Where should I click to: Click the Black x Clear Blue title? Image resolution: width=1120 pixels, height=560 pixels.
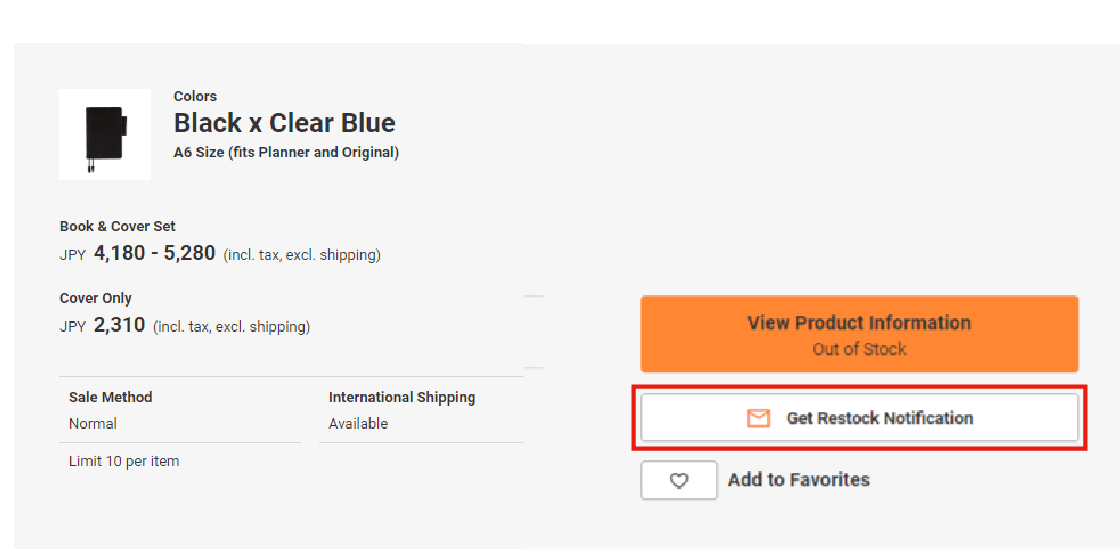pos(285,123)
